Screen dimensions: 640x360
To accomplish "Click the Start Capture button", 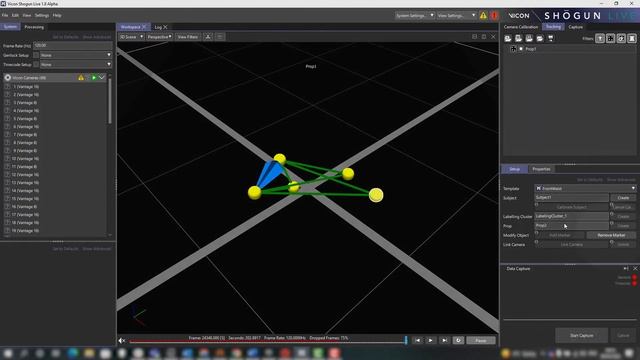I will [x=582, y=336].
